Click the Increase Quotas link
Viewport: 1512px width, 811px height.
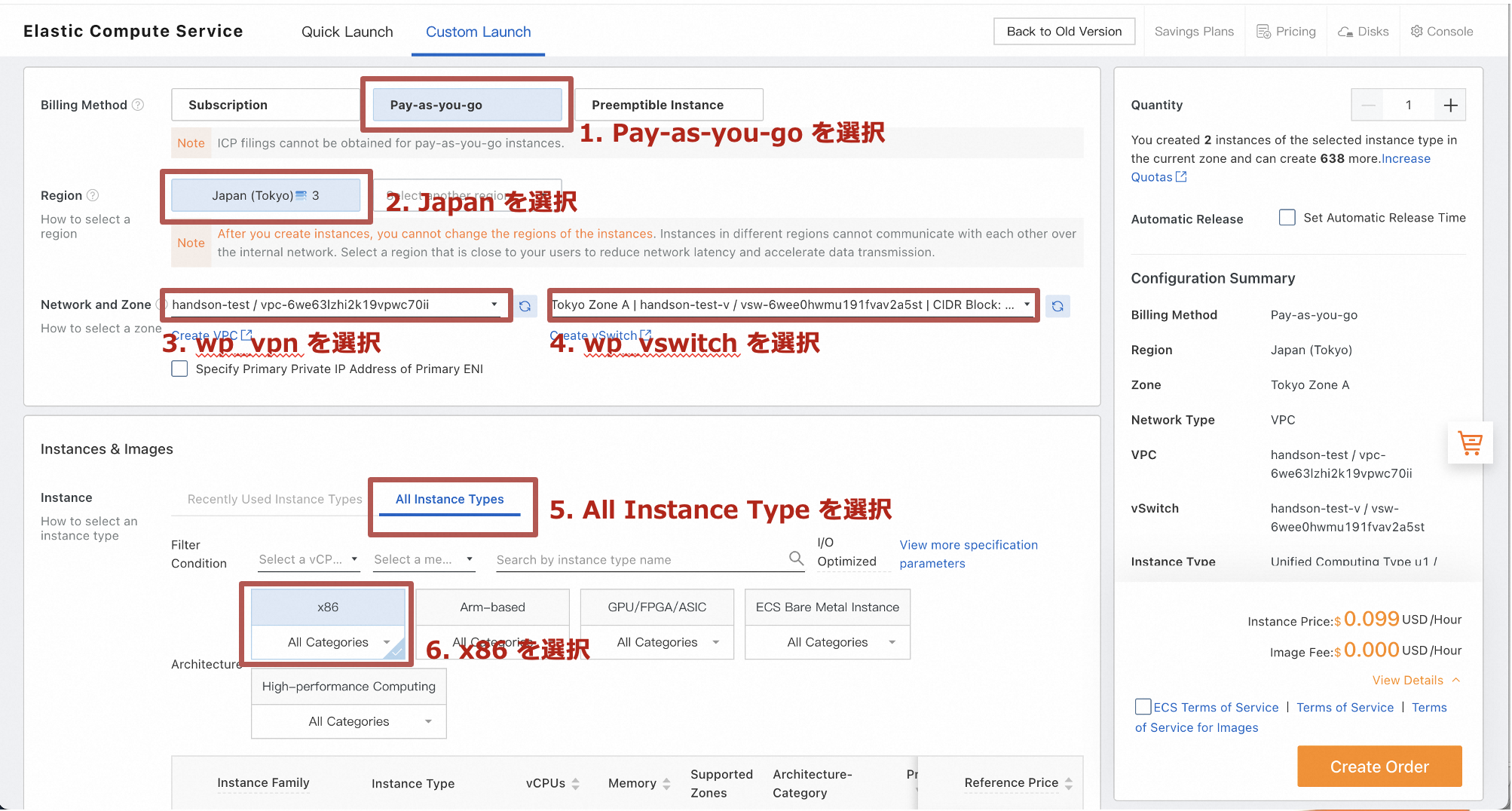click(1281, 167)
